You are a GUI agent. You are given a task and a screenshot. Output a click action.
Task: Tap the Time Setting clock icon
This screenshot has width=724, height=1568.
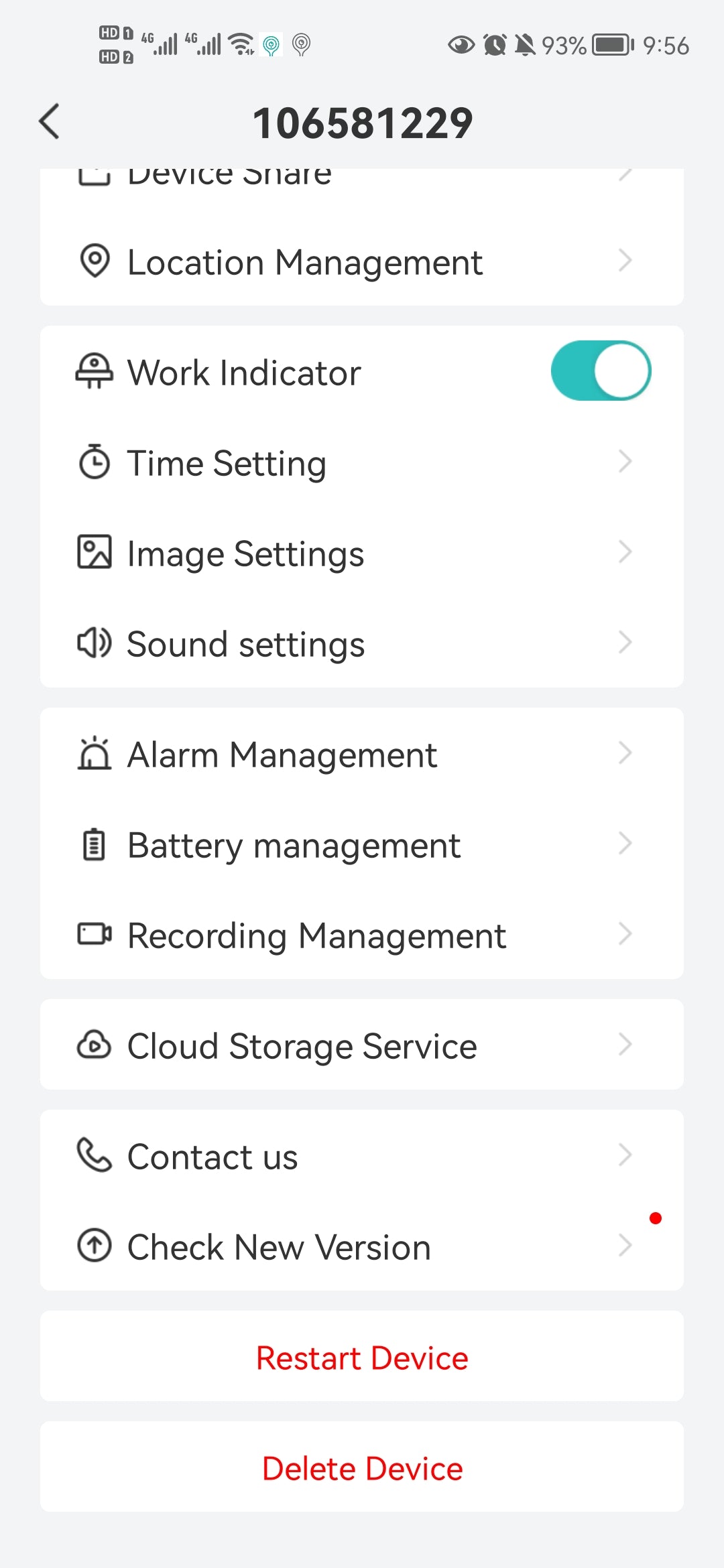click(95, 462)
